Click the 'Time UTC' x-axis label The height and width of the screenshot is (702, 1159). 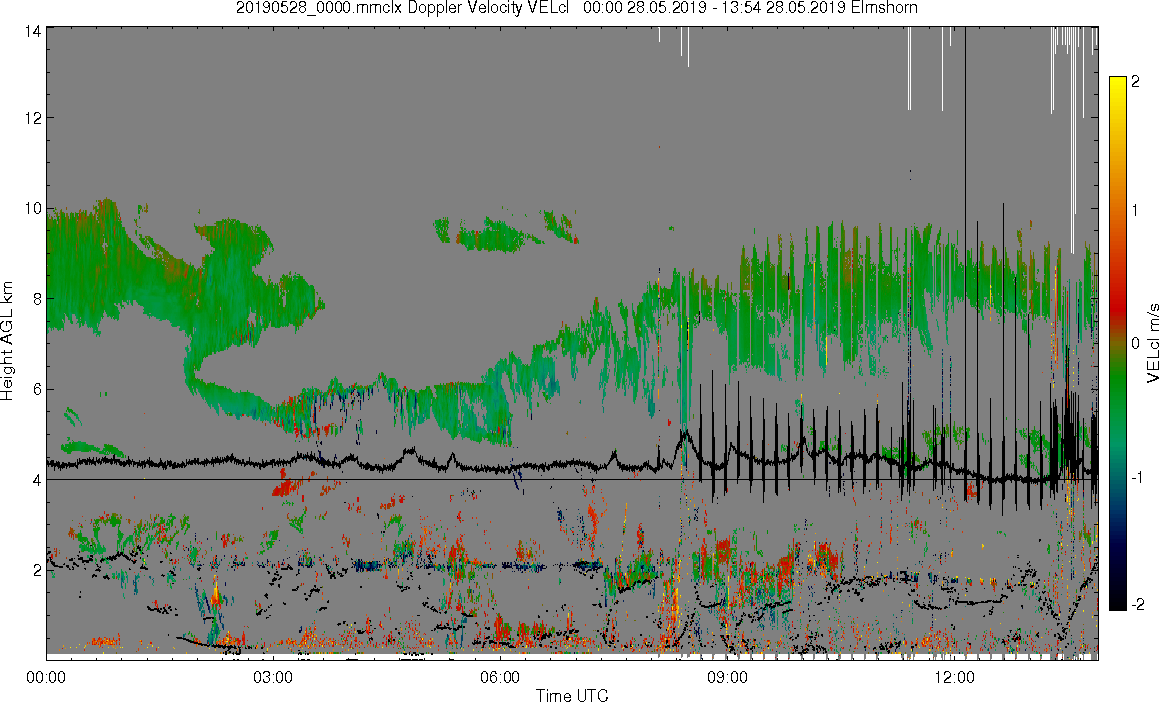pos(572,695)
